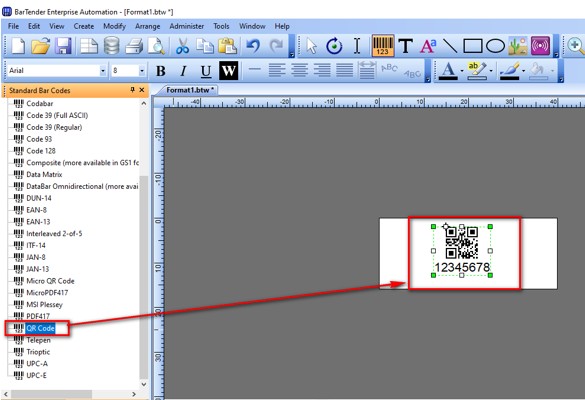This screenshot has height=400, width=585.
Task: Click the Zoom In magnifier icon
Action: [x=575, y=46]
